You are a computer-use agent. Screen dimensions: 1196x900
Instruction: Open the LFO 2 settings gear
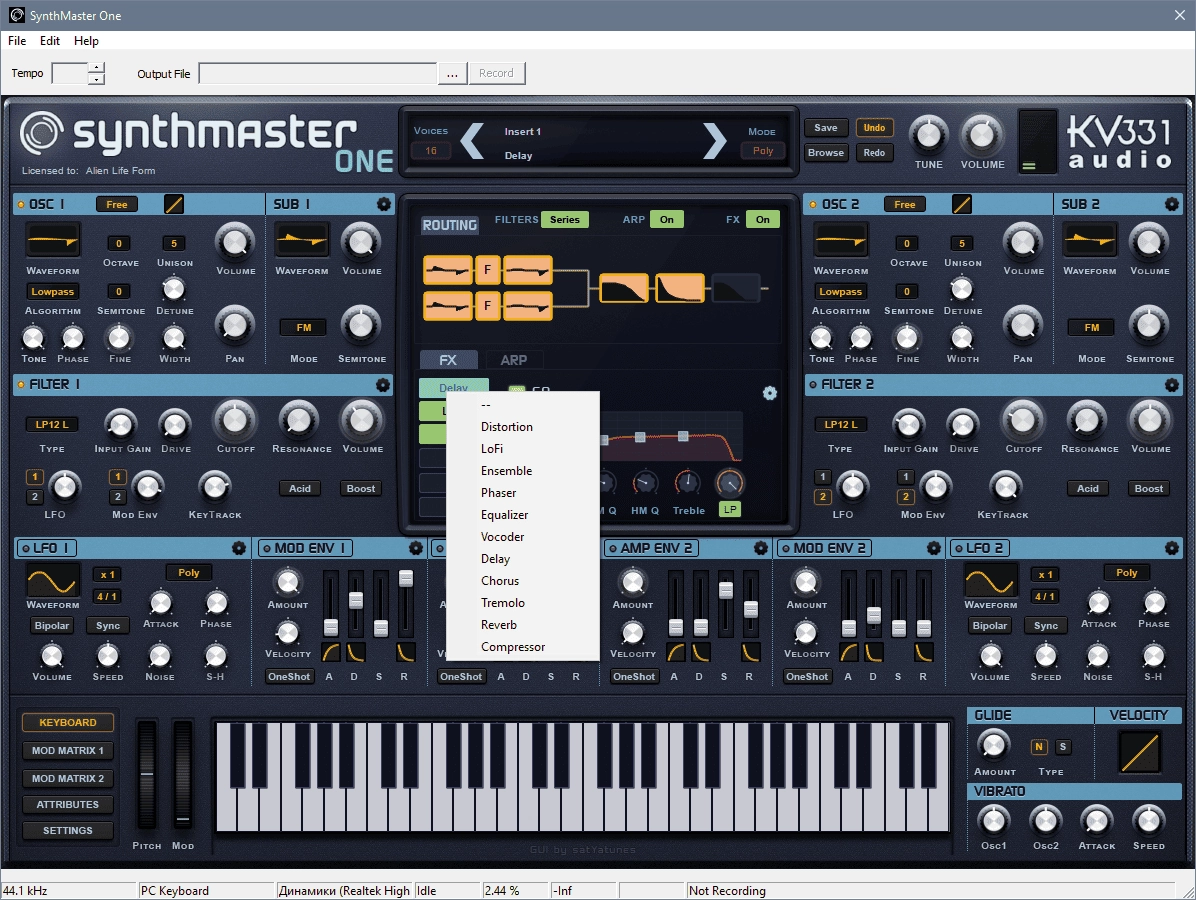1172,548
